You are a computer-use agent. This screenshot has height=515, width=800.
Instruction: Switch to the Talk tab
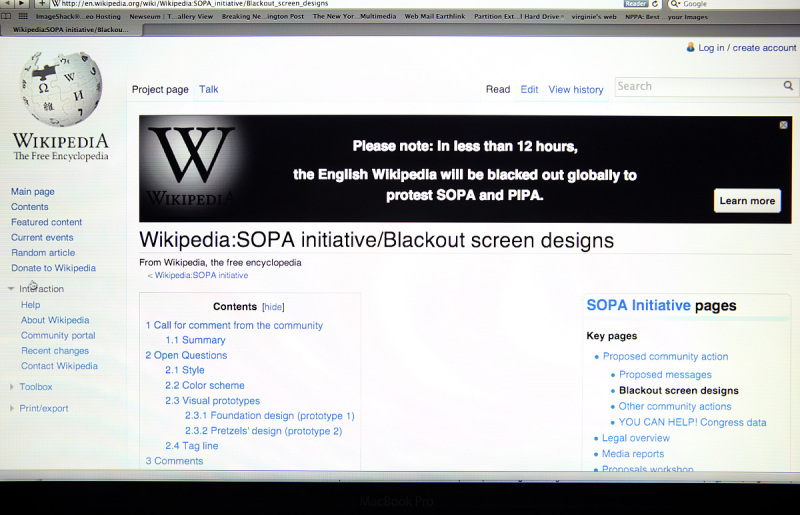pyautogui.click(x=208, y=89)
